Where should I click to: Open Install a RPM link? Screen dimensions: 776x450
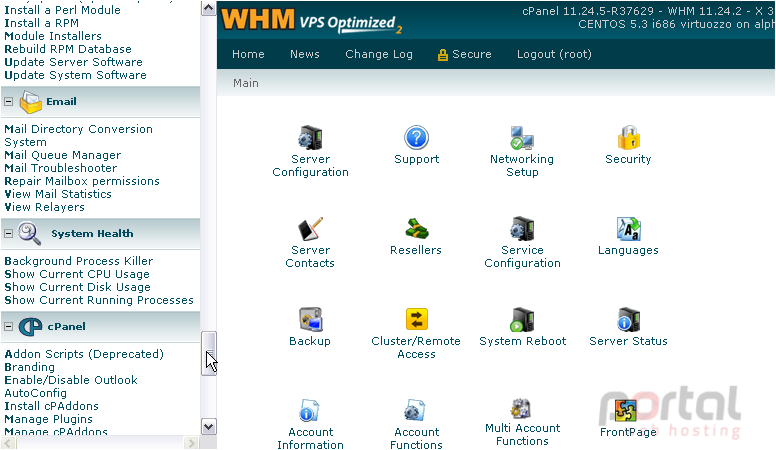click(42, 23)
